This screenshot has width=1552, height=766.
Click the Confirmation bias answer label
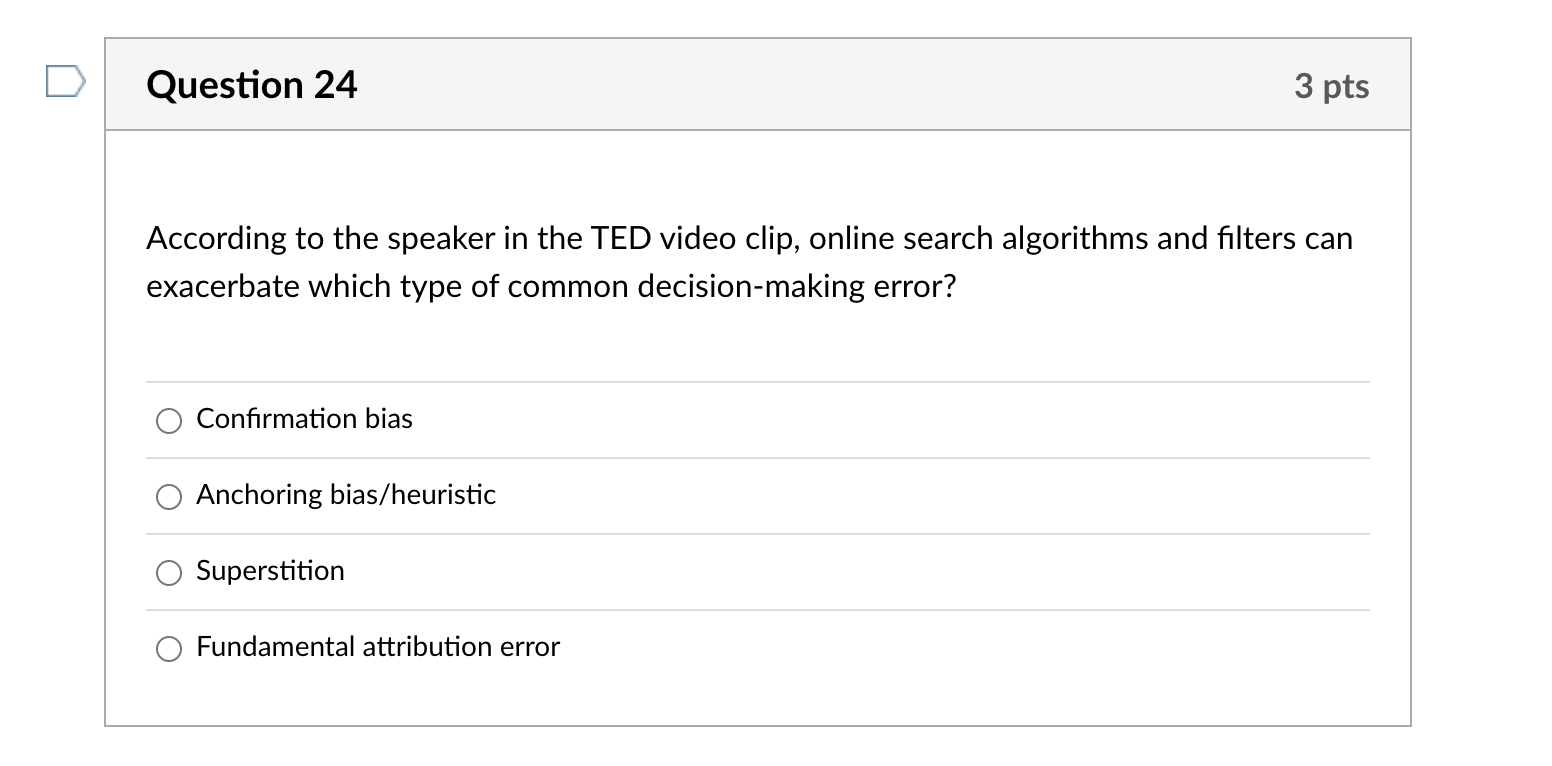304,419
